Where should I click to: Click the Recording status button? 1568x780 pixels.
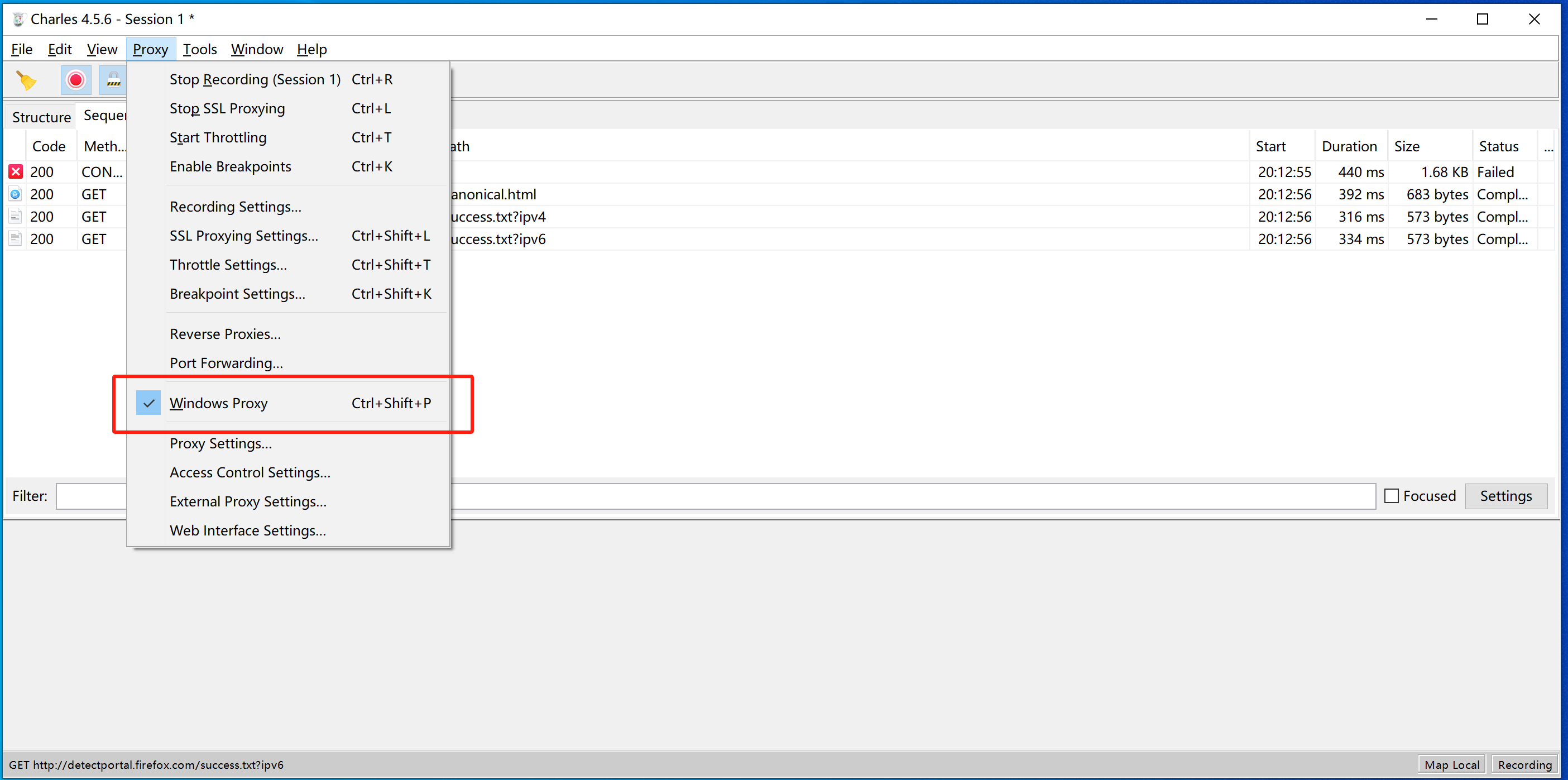click(x=1525, y=765)
